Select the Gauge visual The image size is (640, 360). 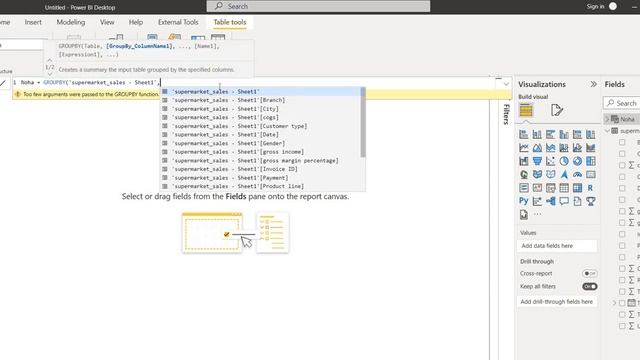click(x=577, y=175)
